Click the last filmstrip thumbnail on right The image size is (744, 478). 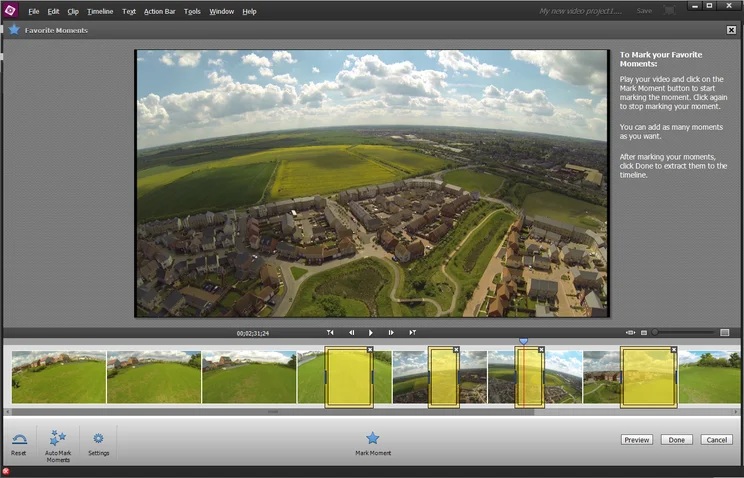click(x=709, y=377)
